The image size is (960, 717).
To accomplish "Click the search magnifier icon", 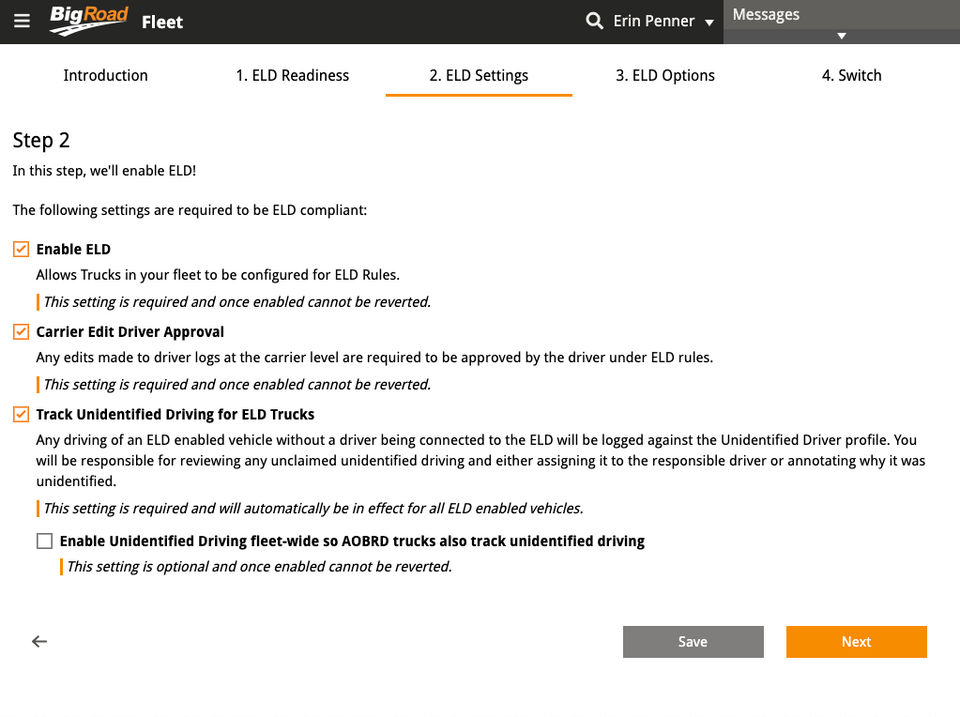I will (594, 21).
